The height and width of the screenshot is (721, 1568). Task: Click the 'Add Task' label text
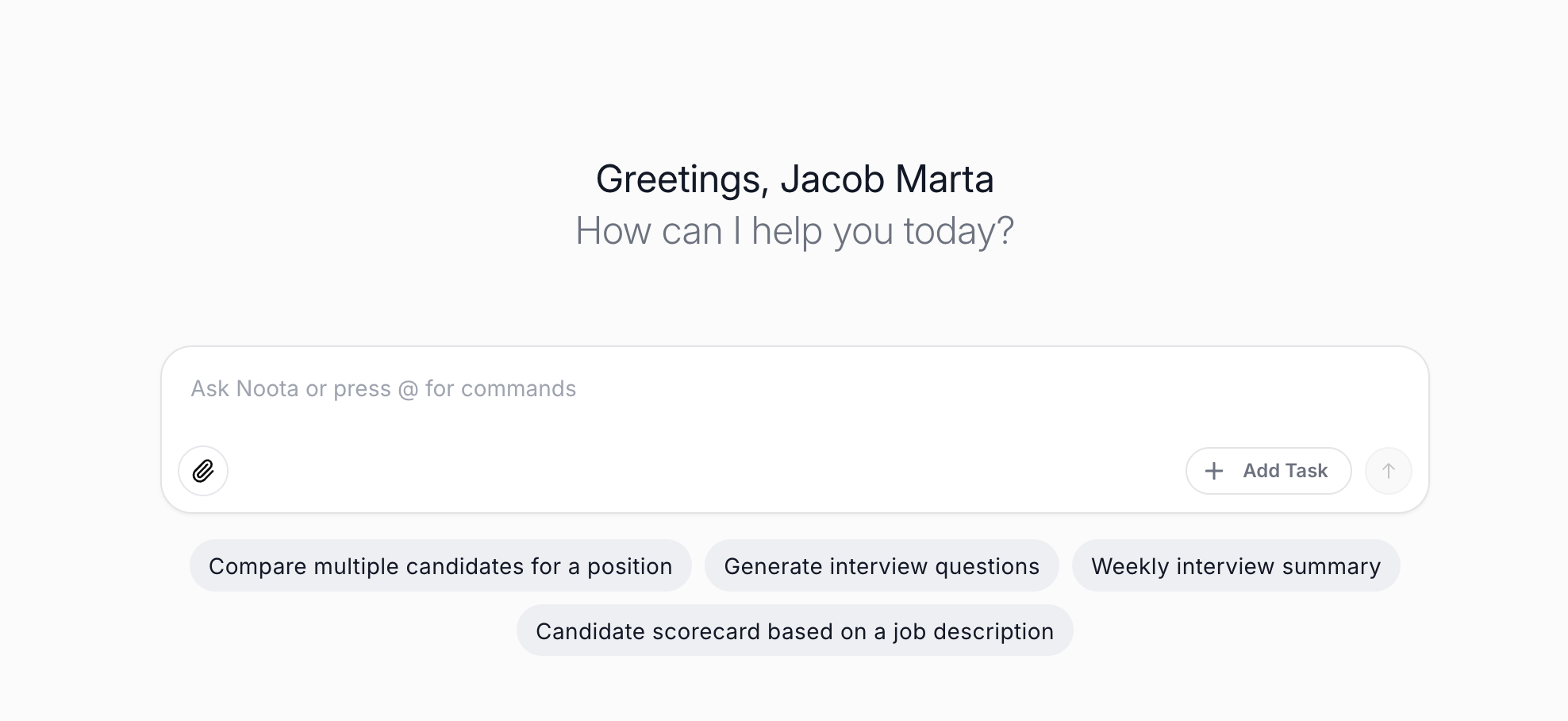pos(1285,471)
